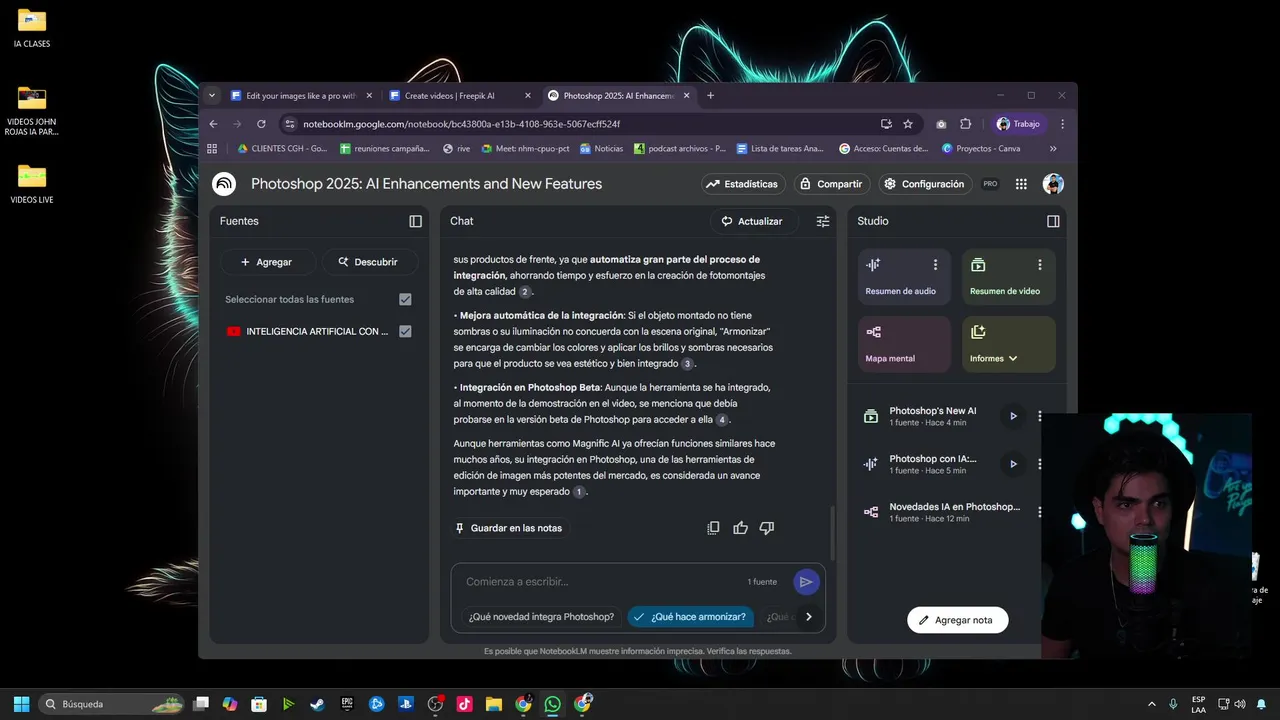
Task: Open the user account avatar
Action: (x=1053, y=184)
